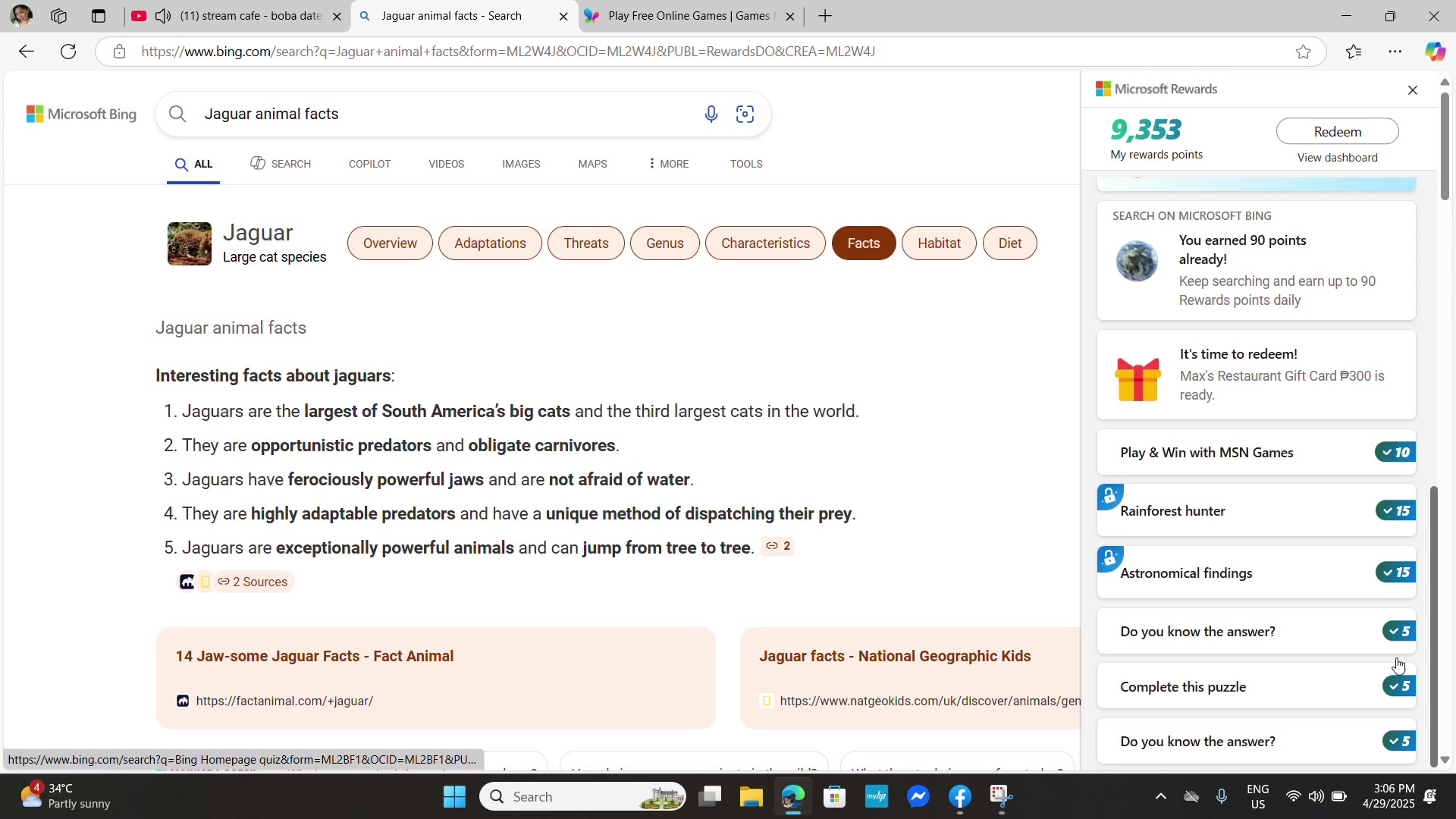Open Play & Win with MSN Games card
This screenshot has height=819, width=1456.
pos(1256,453)
